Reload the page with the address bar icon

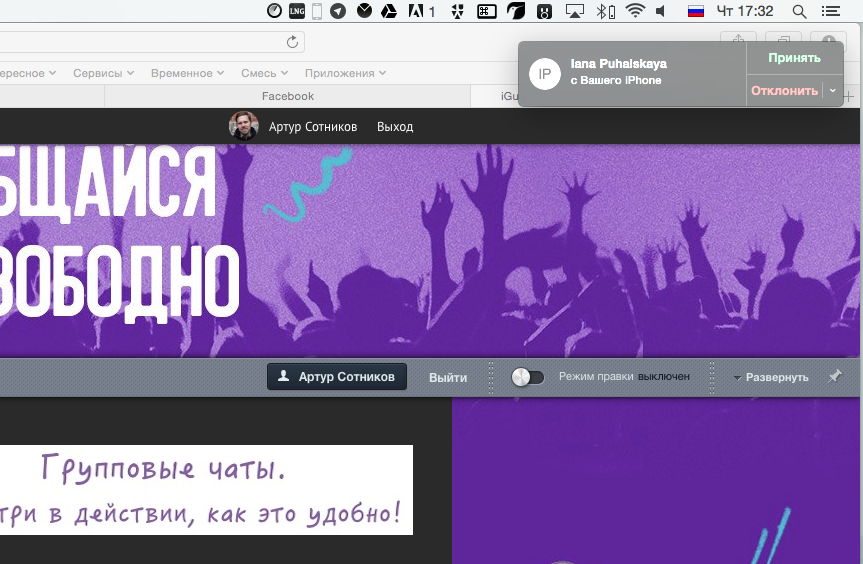click(292, 42)
